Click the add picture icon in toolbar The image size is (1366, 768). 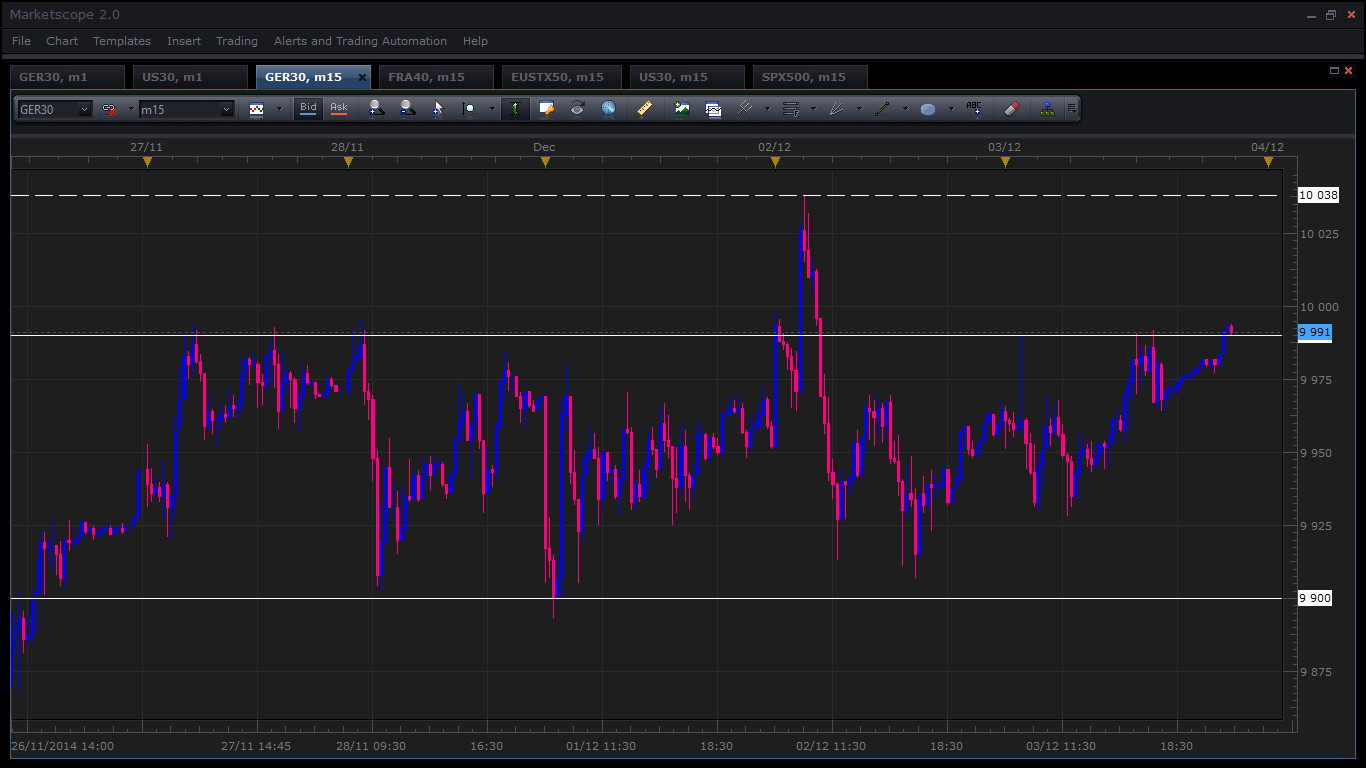tap(682, 108)
